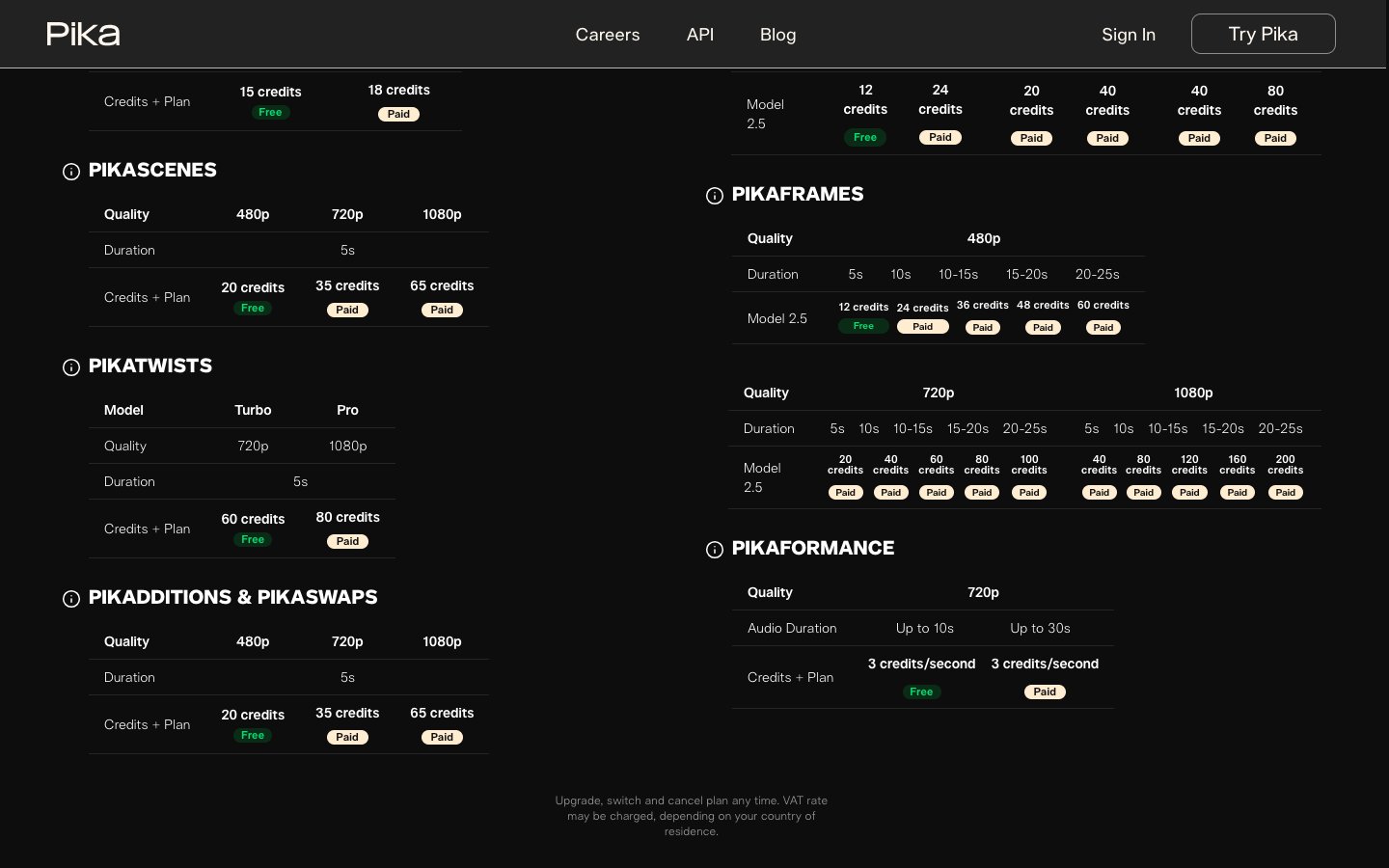Click the VAT rate disclaimer text

click(691, 816)
